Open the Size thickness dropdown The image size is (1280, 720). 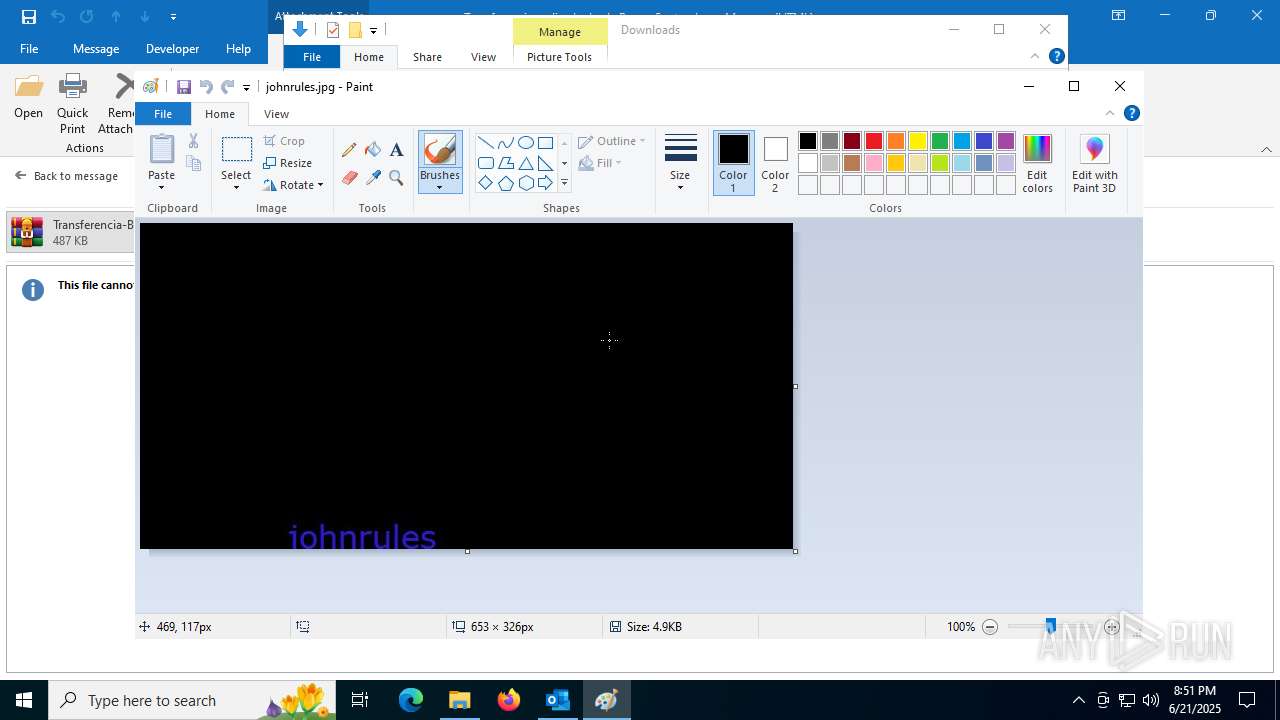point(680,163)
